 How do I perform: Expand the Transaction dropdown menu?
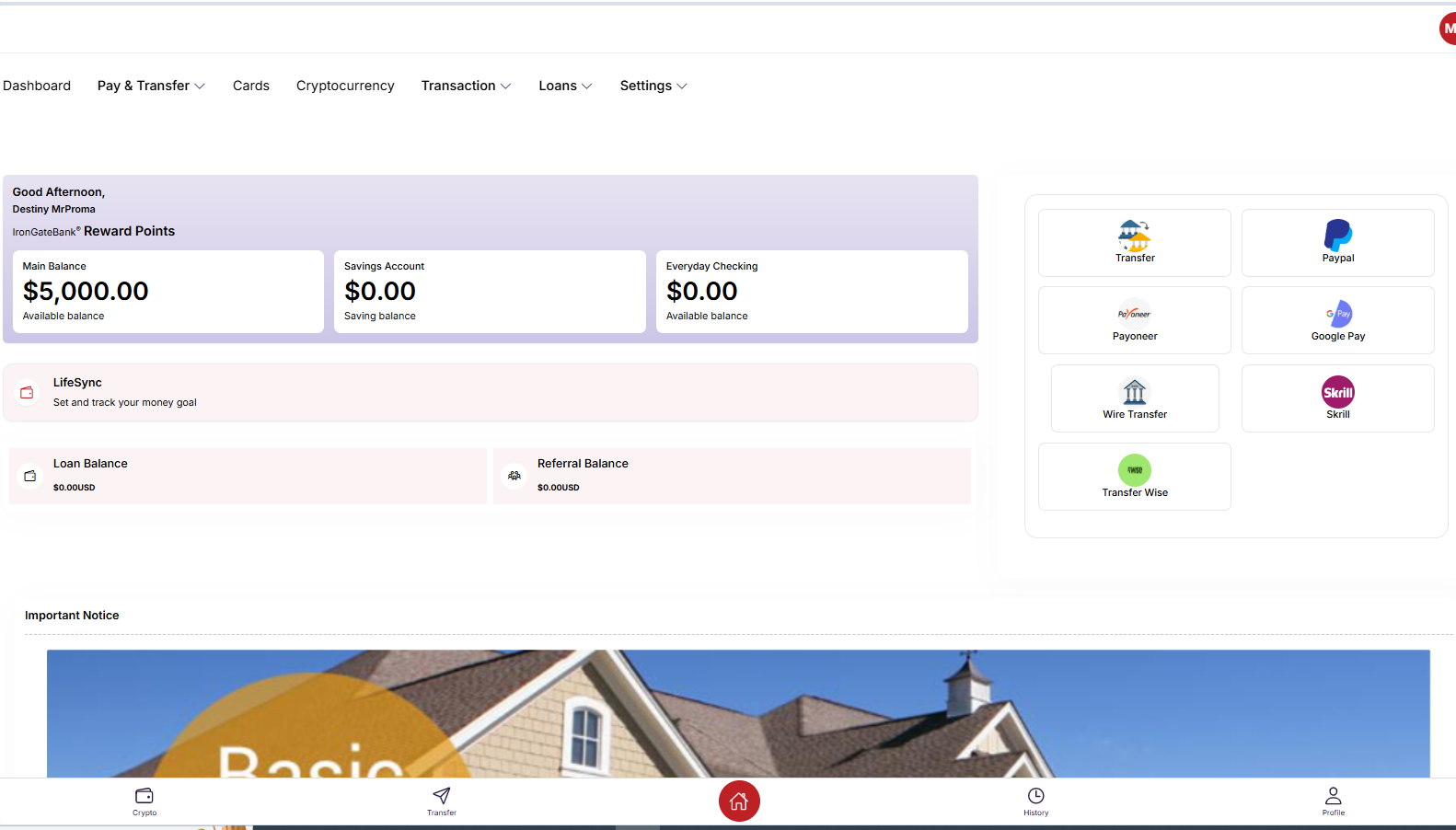click(x=466, y=86)
